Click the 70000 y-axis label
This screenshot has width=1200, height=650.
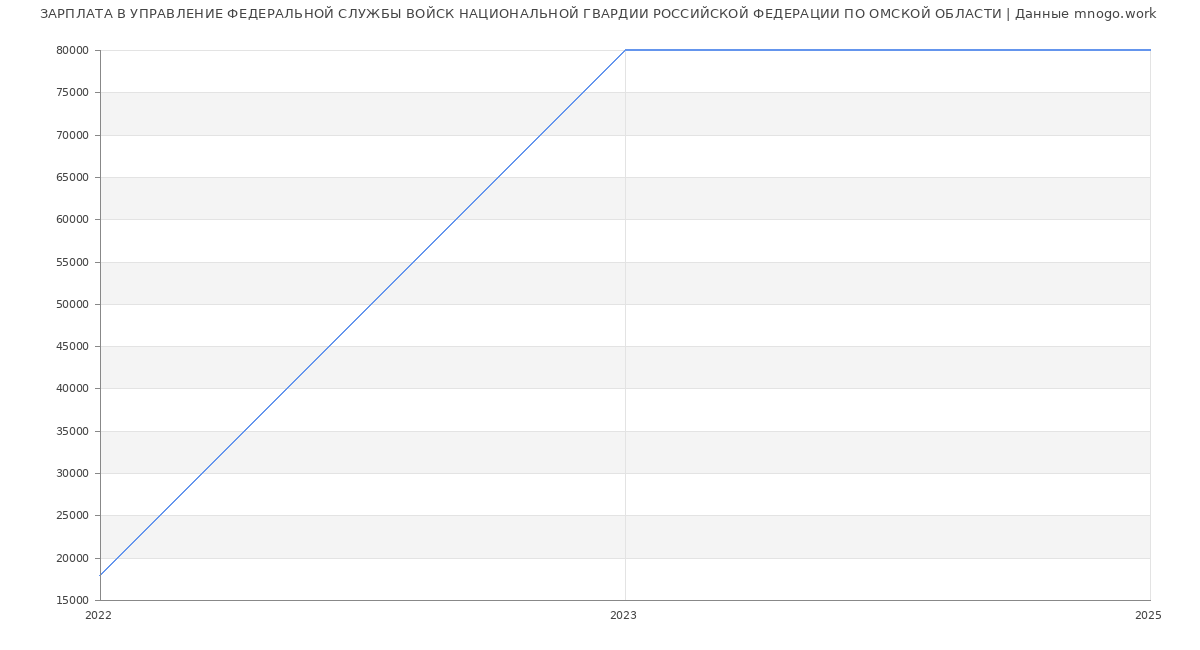pos(72,135)
